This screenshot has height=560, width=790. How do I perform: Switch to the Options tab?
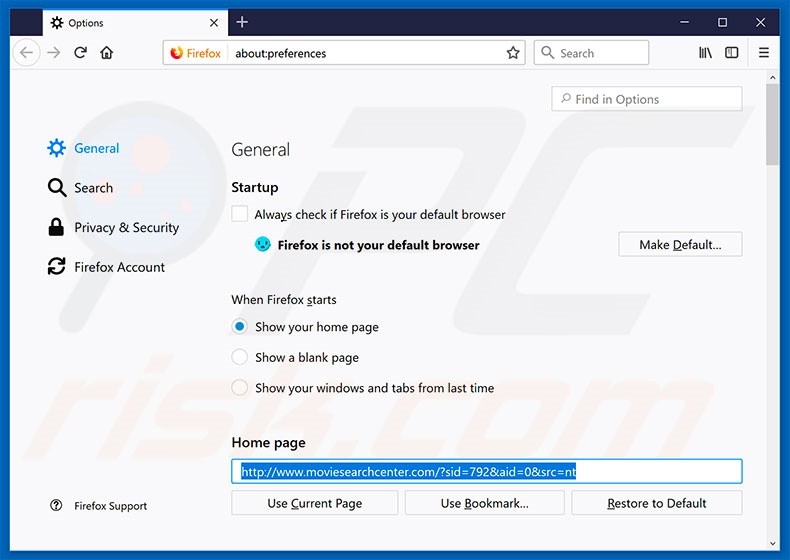pyautogui.click(x=135, y=23)
